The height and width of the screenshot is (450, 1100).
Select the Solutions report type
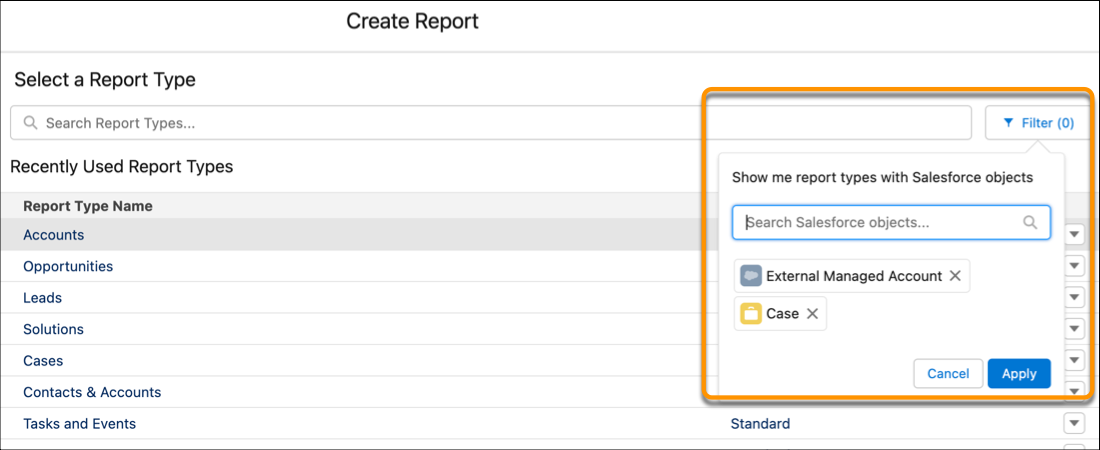pos(53,329)
